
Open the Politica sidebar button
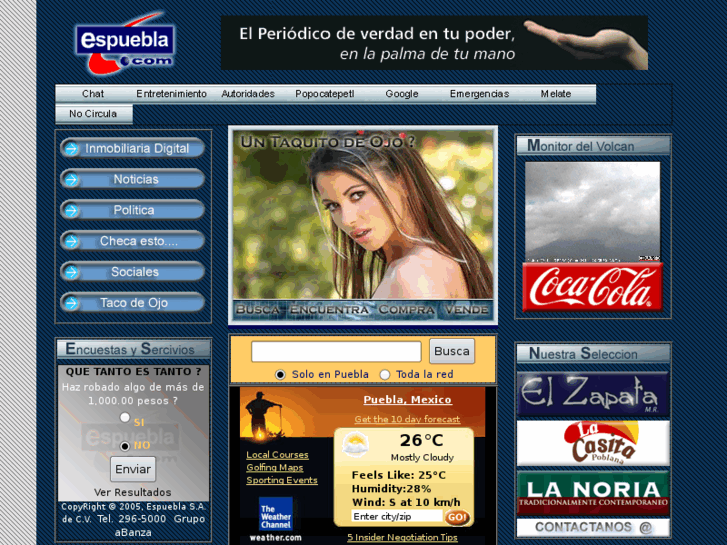(x=133, y=210)
